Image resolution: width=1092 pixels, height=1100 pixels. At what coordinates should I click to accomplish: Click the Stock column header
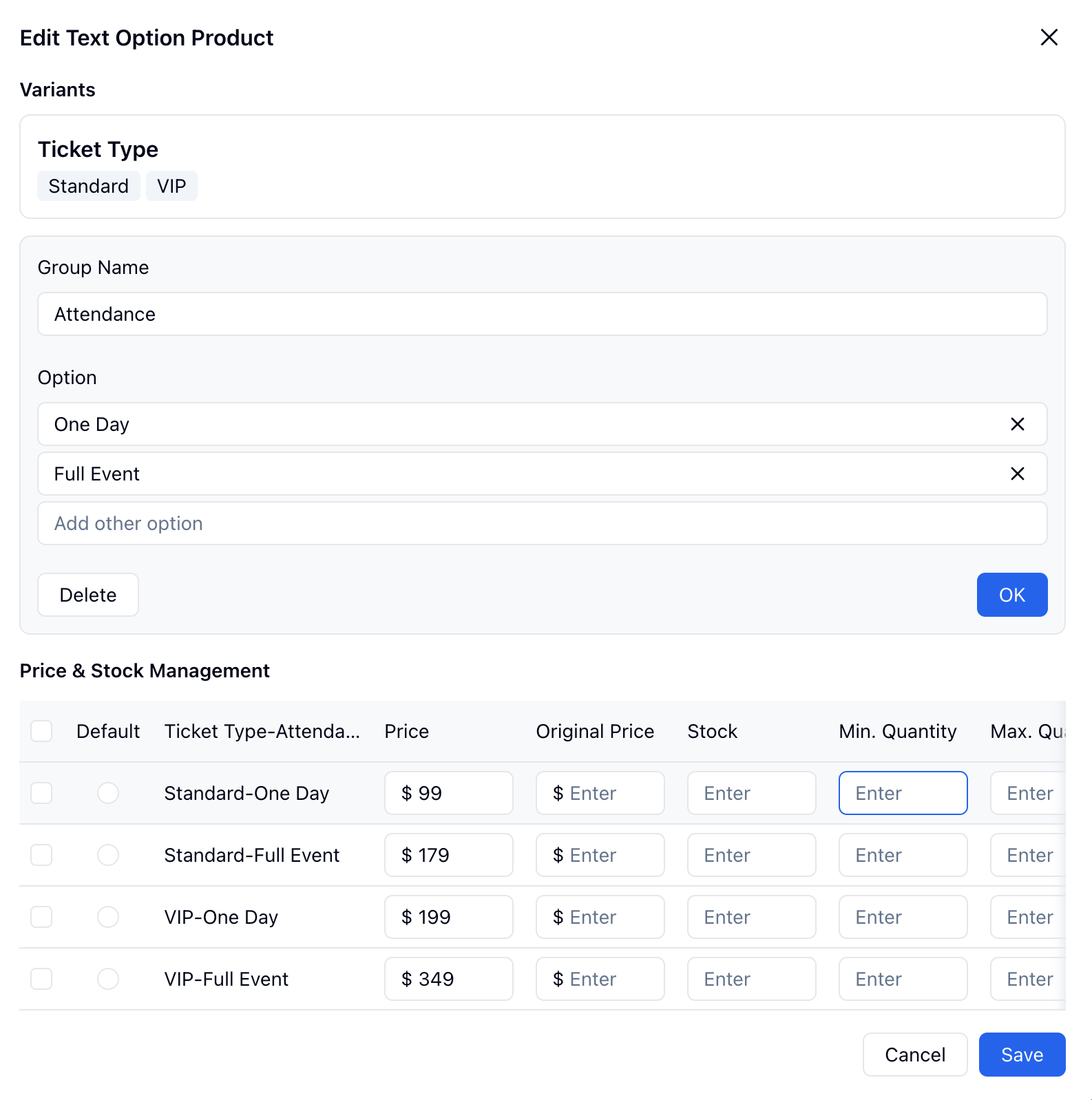(713, 731)
